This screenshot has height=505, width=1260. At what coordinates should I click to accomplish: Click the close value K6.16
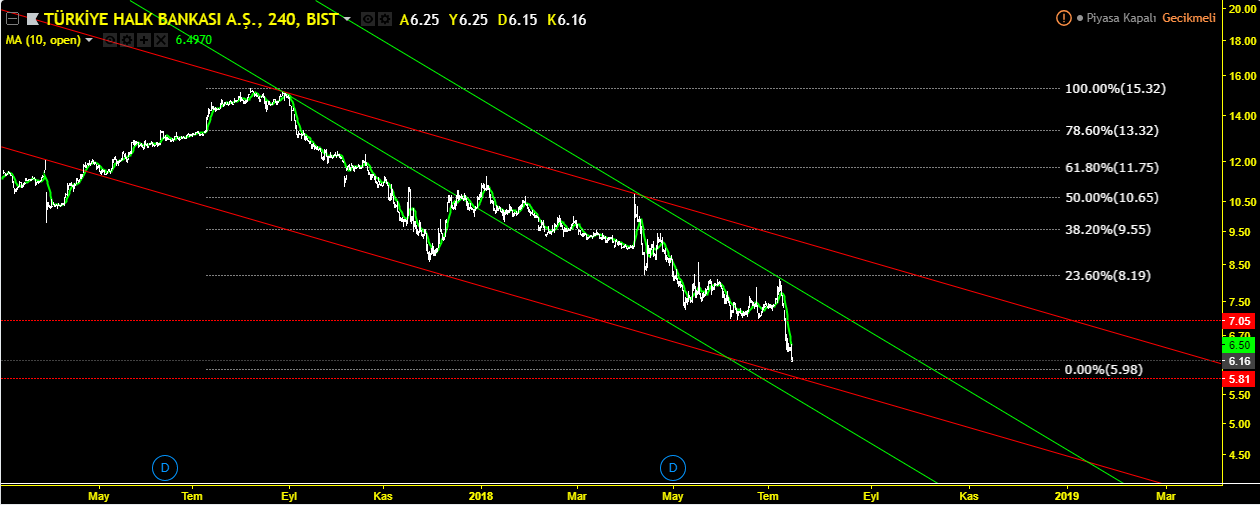coord(567,19)
